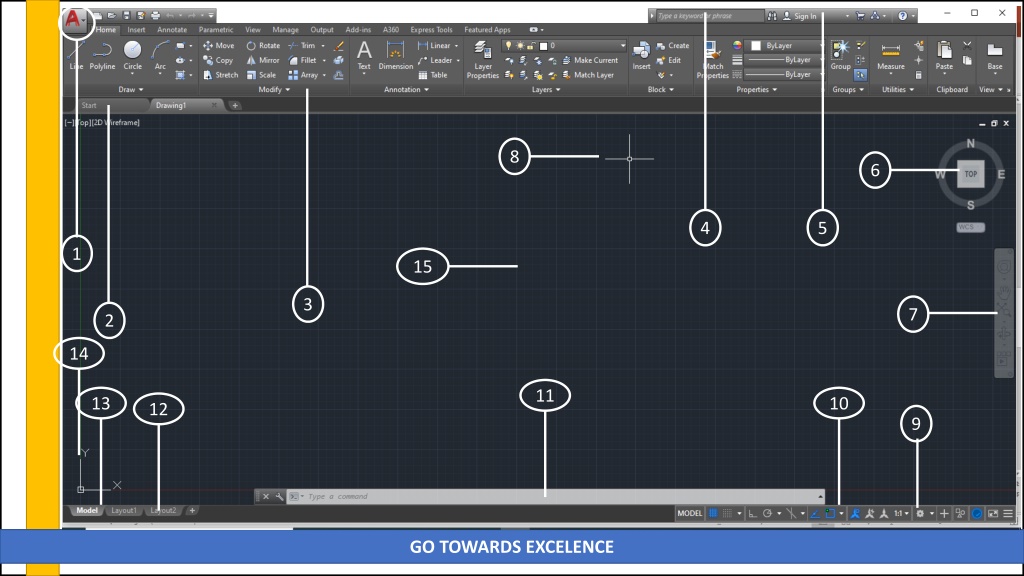
Task: Switch to the Annotate ribbon tab
Action: pos(172,29)
